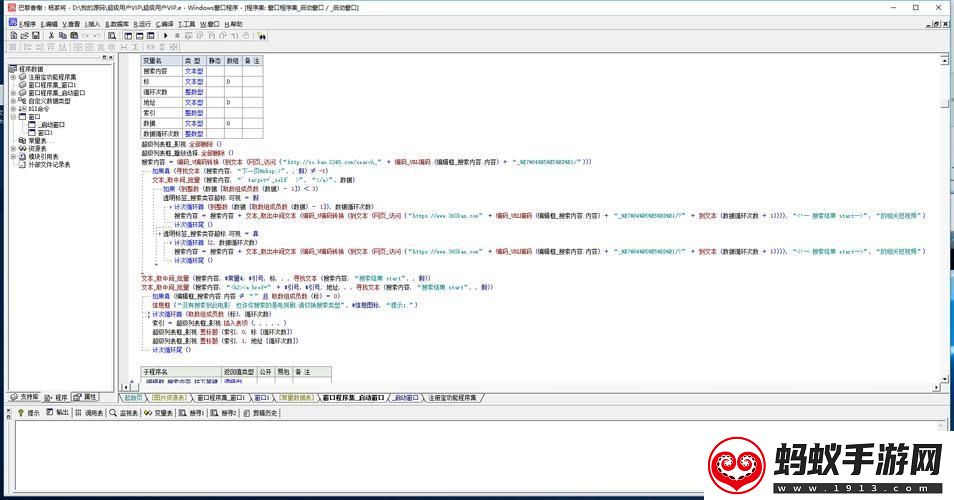Screen dimensions: 954x500
Task: Switch to the 支持库 panel tab
Action: tap(25, 397)
